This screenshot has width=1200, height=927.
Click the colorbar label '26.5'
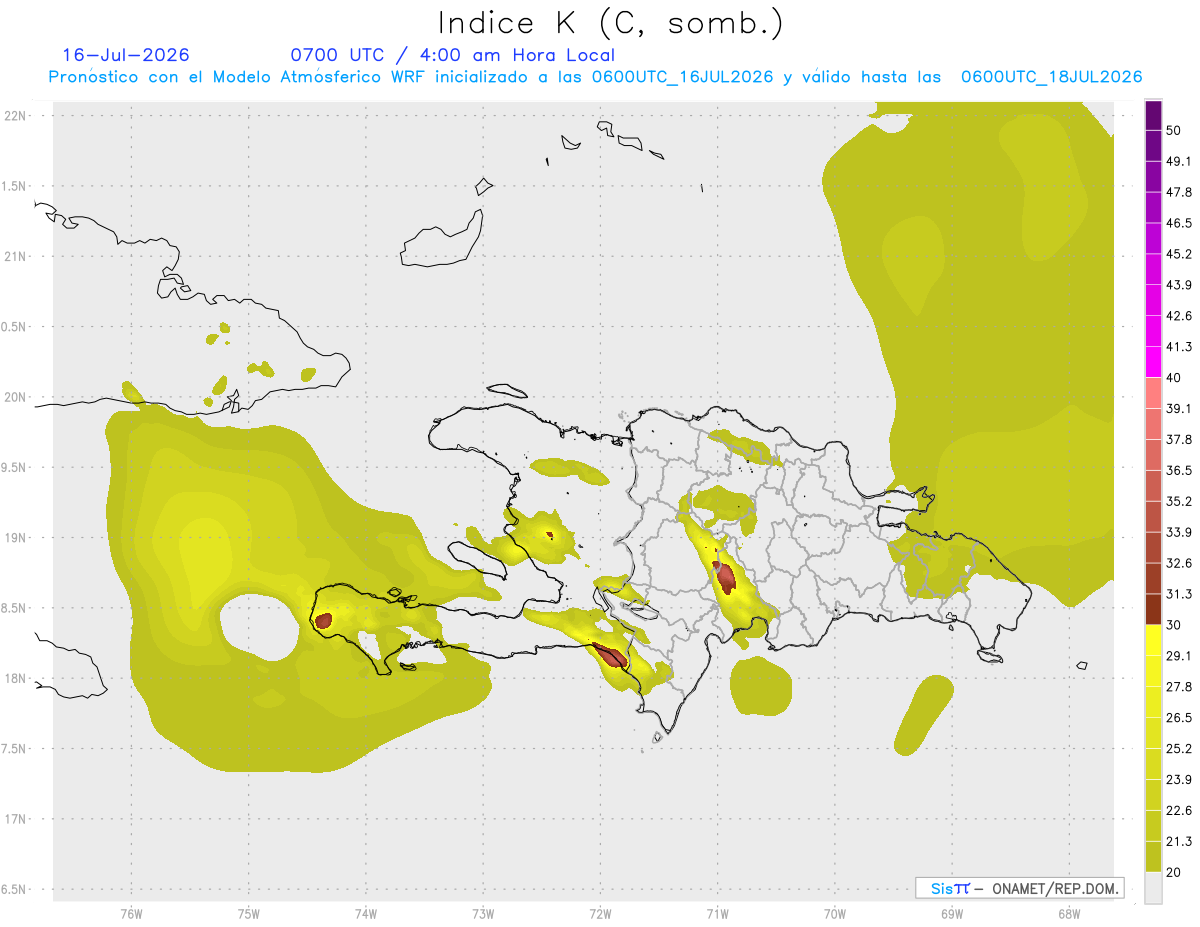pyautogui.click(x=1179, y=718)
